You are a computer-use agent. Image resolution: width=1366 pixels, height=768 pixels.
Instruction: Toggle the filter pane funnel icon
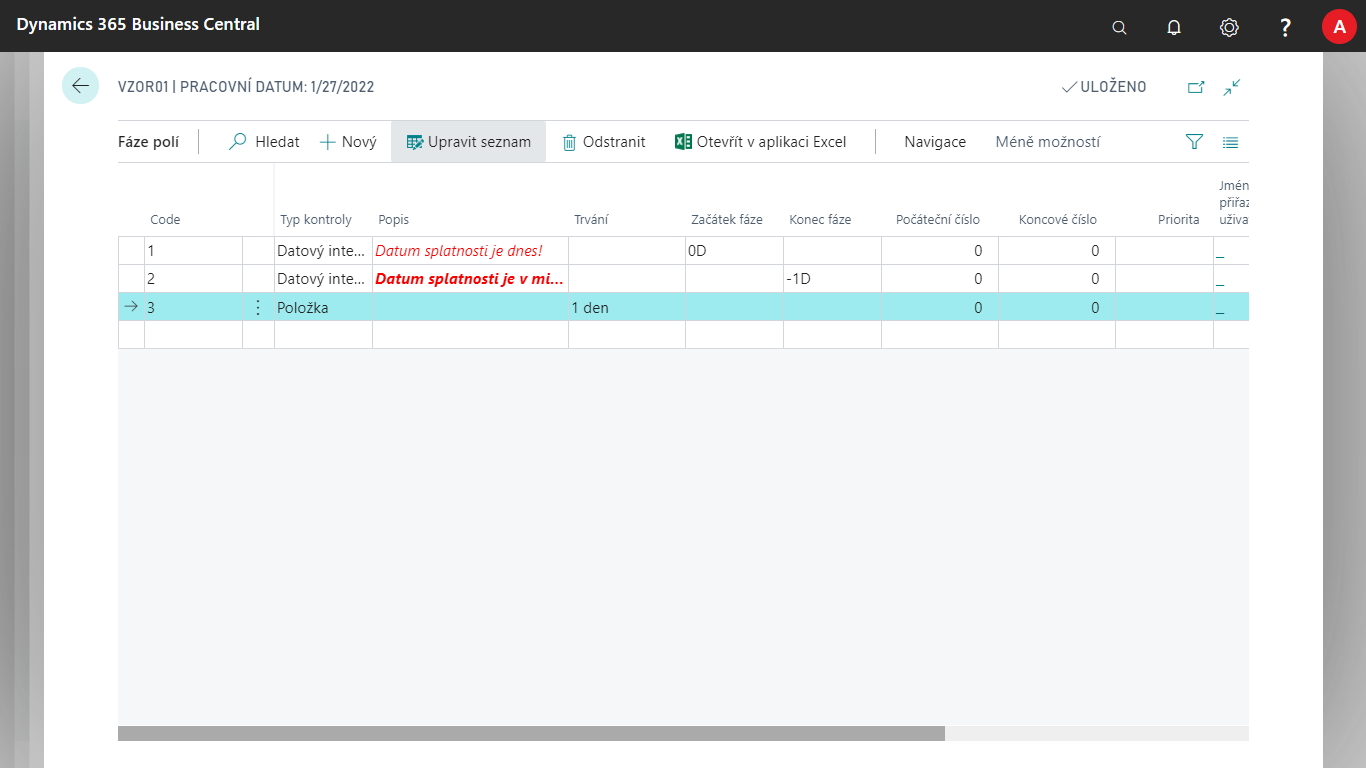[x=1194, y=142]
